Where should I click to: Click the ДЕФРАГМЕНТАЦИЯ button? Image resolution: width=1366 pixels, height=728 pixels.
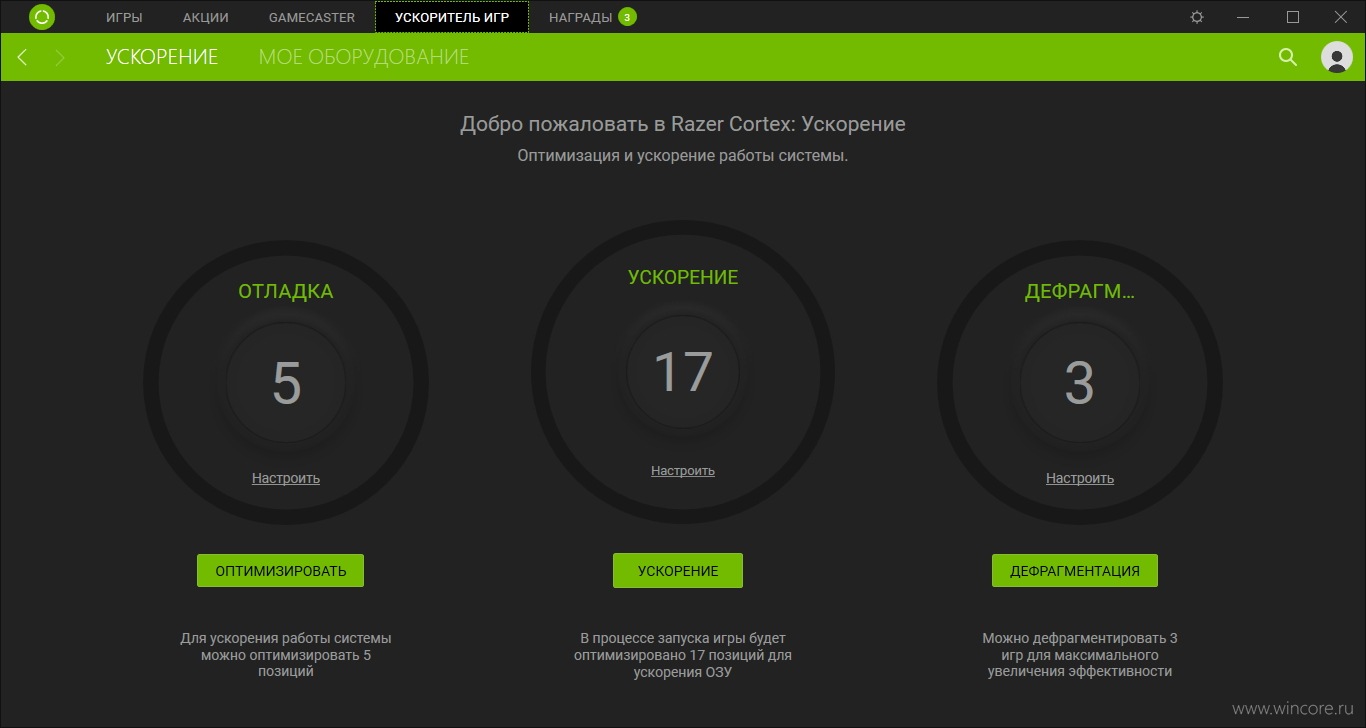[1075, 571]
